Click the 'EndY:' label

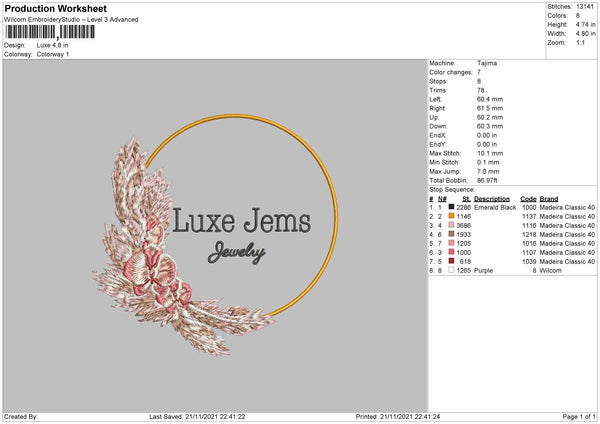[438, 145]
